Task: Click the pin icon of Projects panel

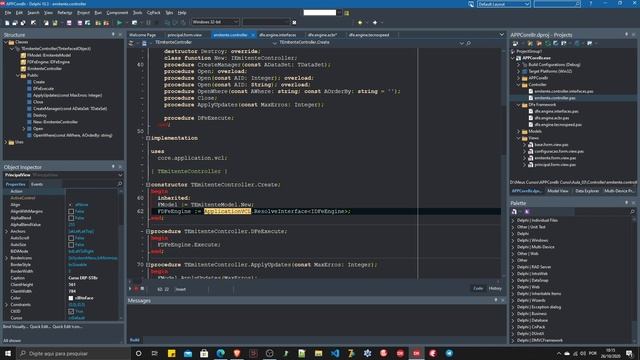Action: (626, 35)
